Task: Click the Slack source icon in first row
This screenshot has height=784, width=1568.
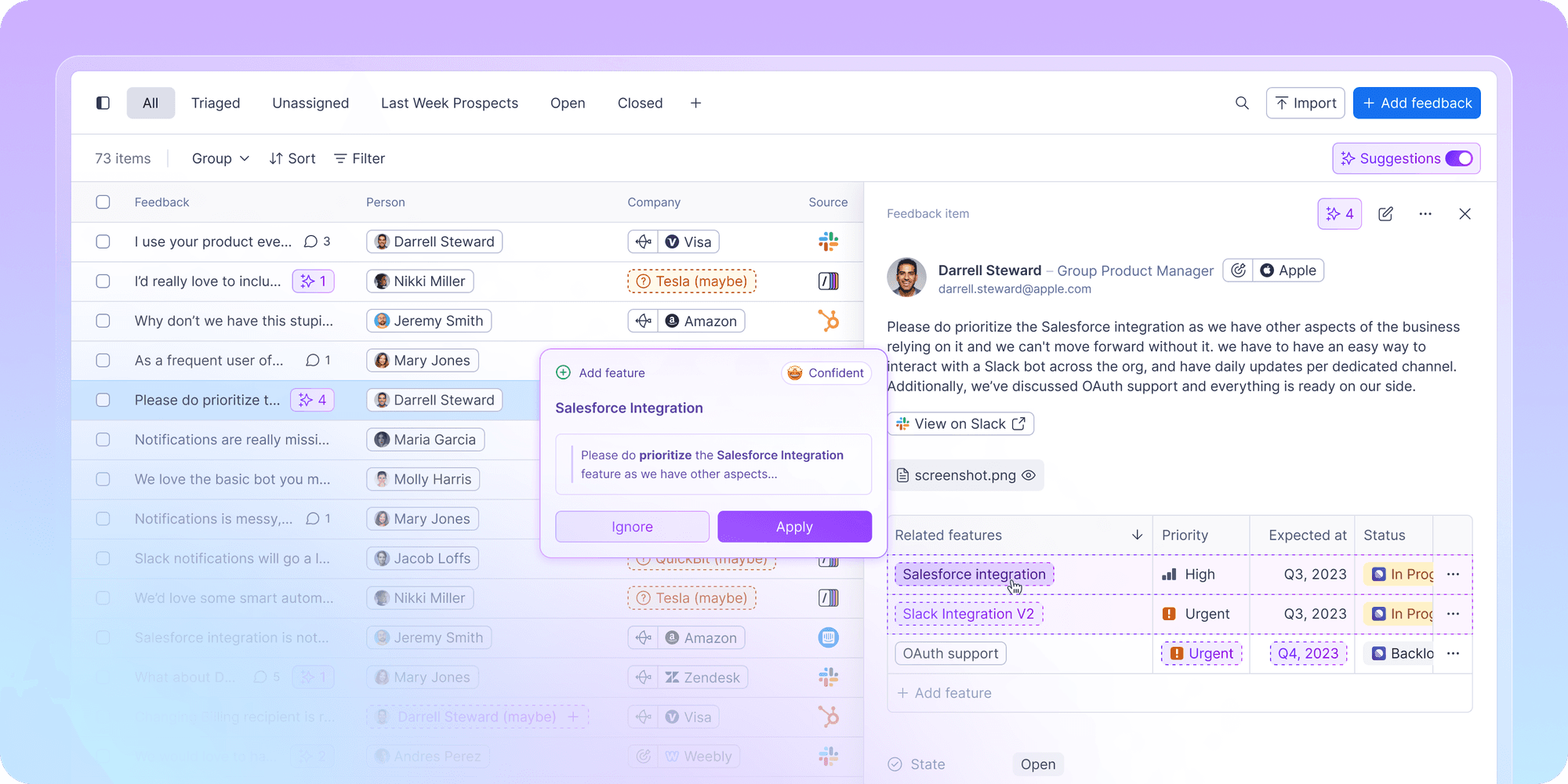Action: (x=828, y=241)
